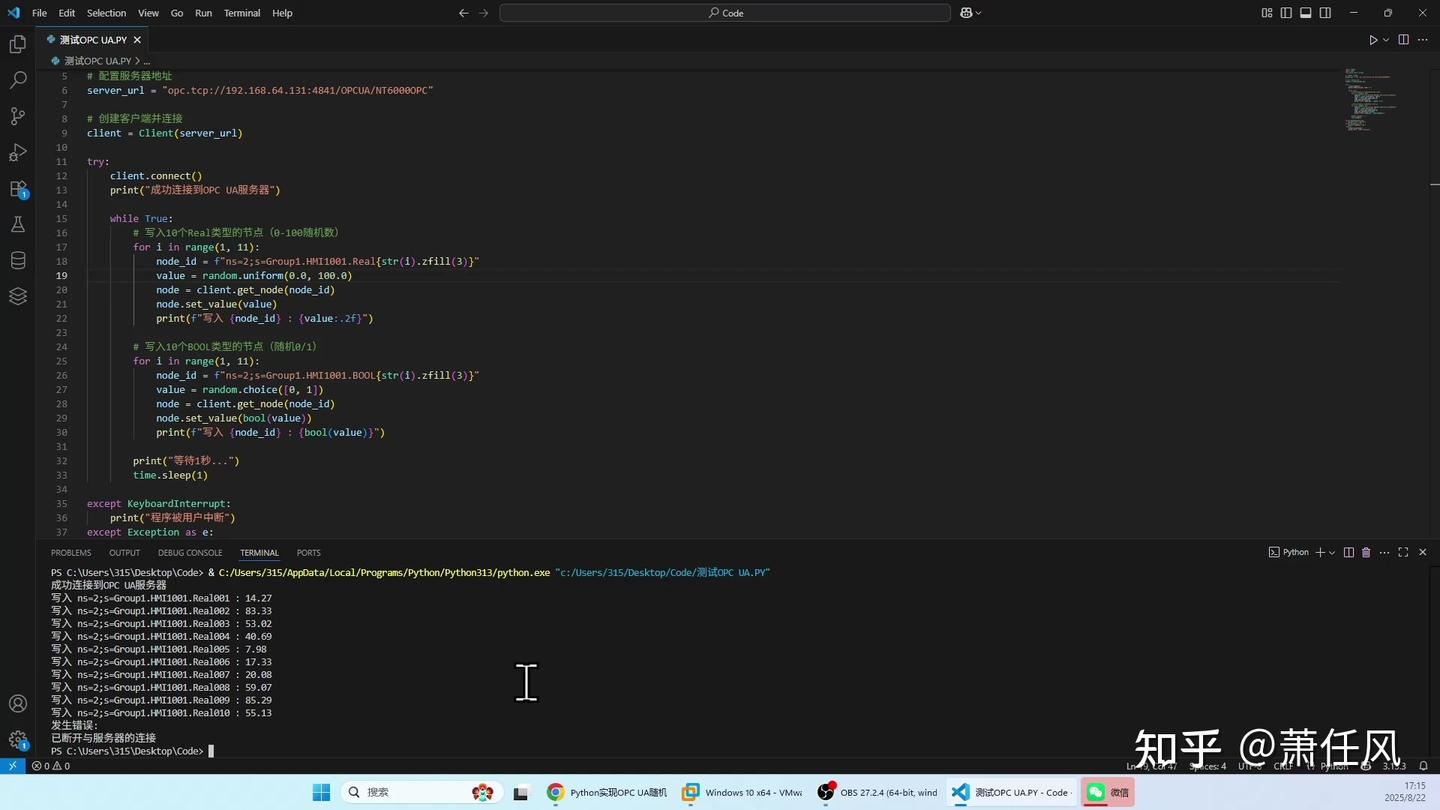The height and width of the screenshot is (810, 1440).
Task: Toggle the primary sidebar visibility
Action: pos(1284,12)
